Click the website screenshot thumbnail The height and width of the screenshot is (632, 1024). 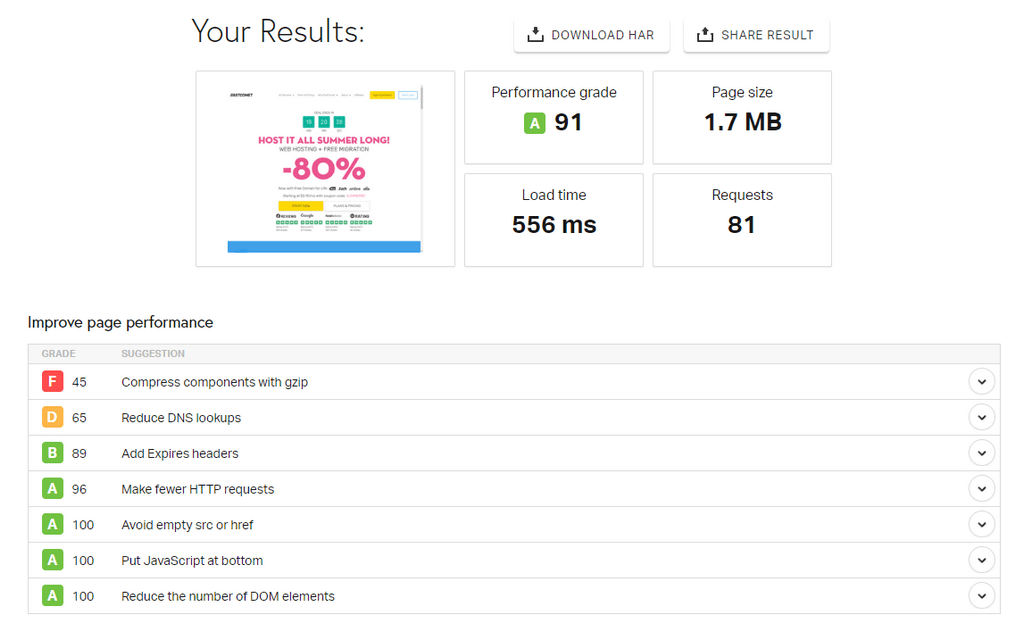(x=324, y=168)
